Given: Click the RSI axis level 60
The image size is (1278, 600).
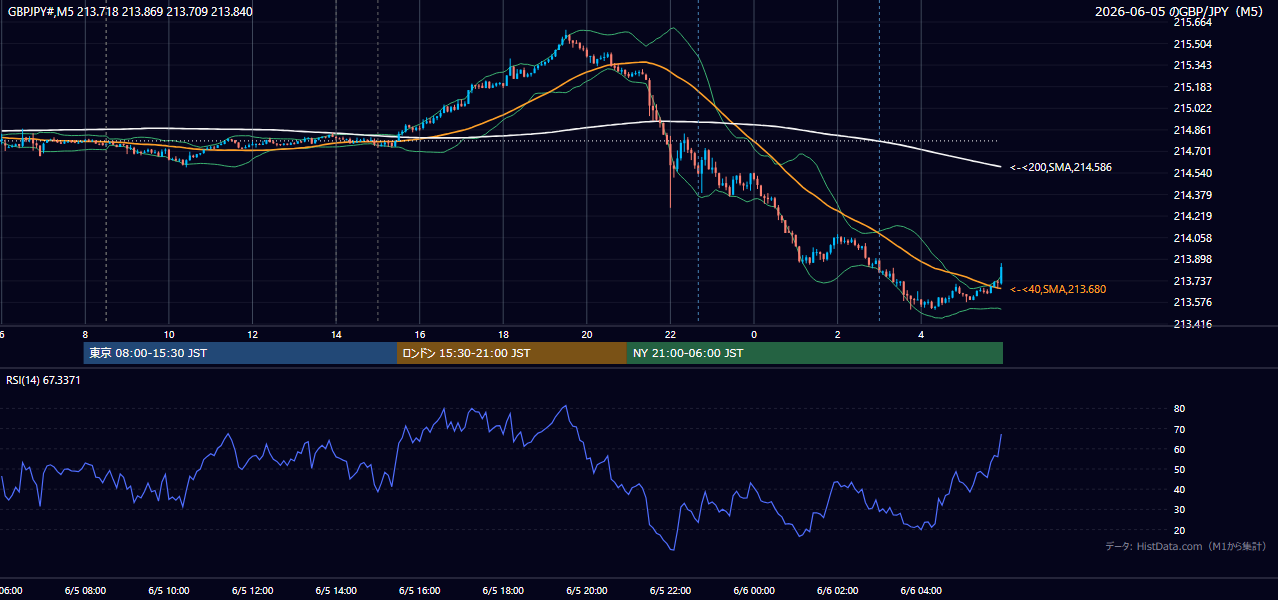Looking at the screenshot, I should 1179,449.
